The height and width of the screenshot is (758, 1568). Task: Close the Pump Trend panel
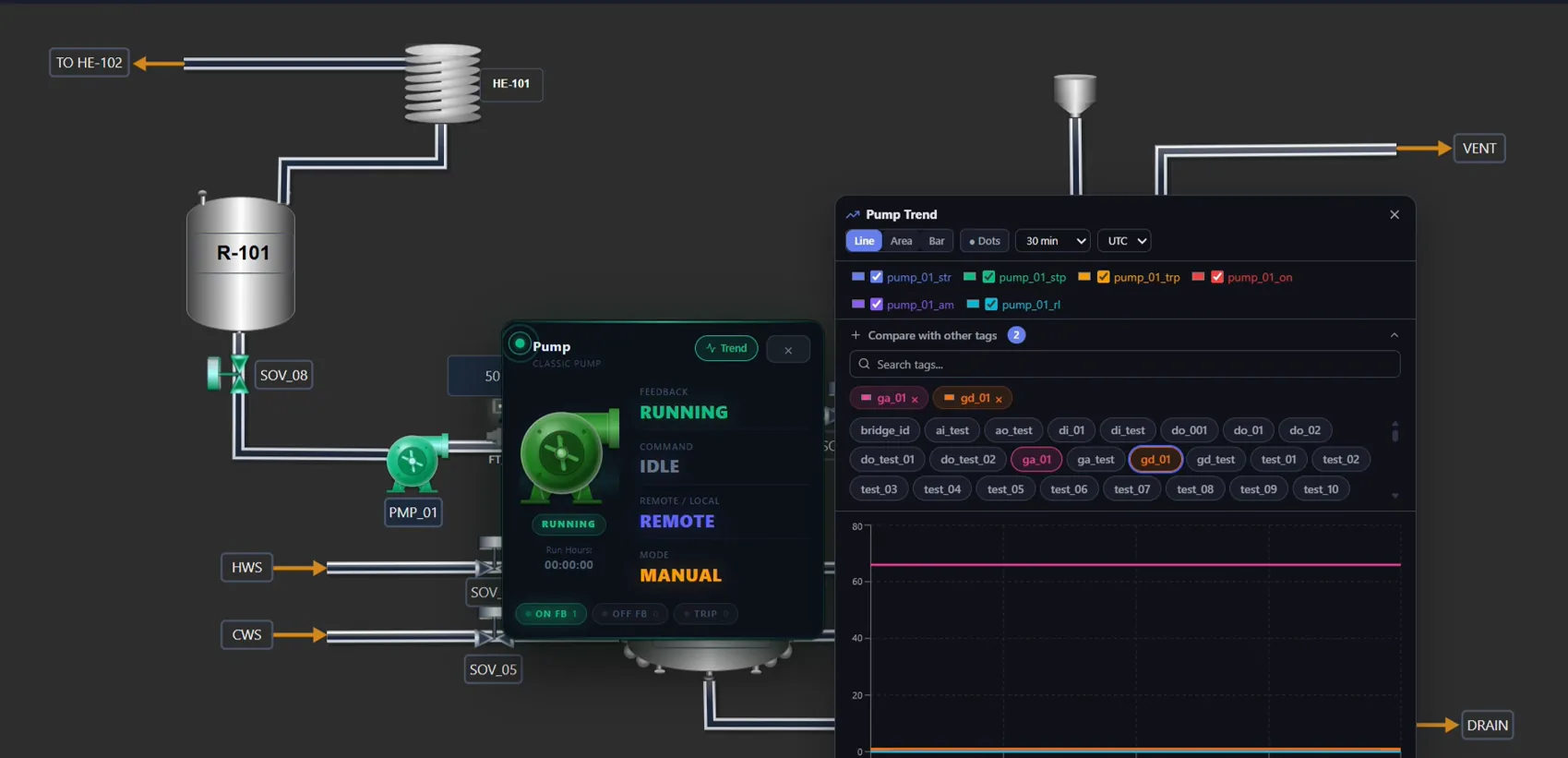(1394, 214)
